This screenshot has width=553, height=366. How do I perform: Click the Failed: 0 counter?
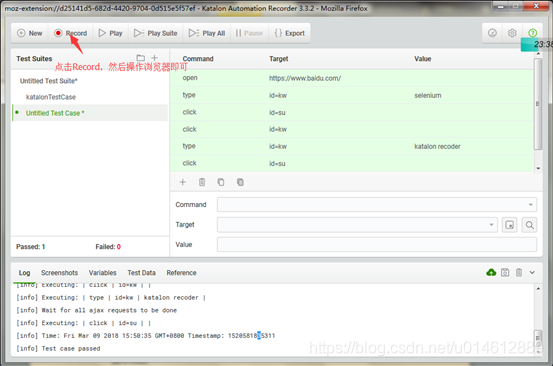click(108, 246)
